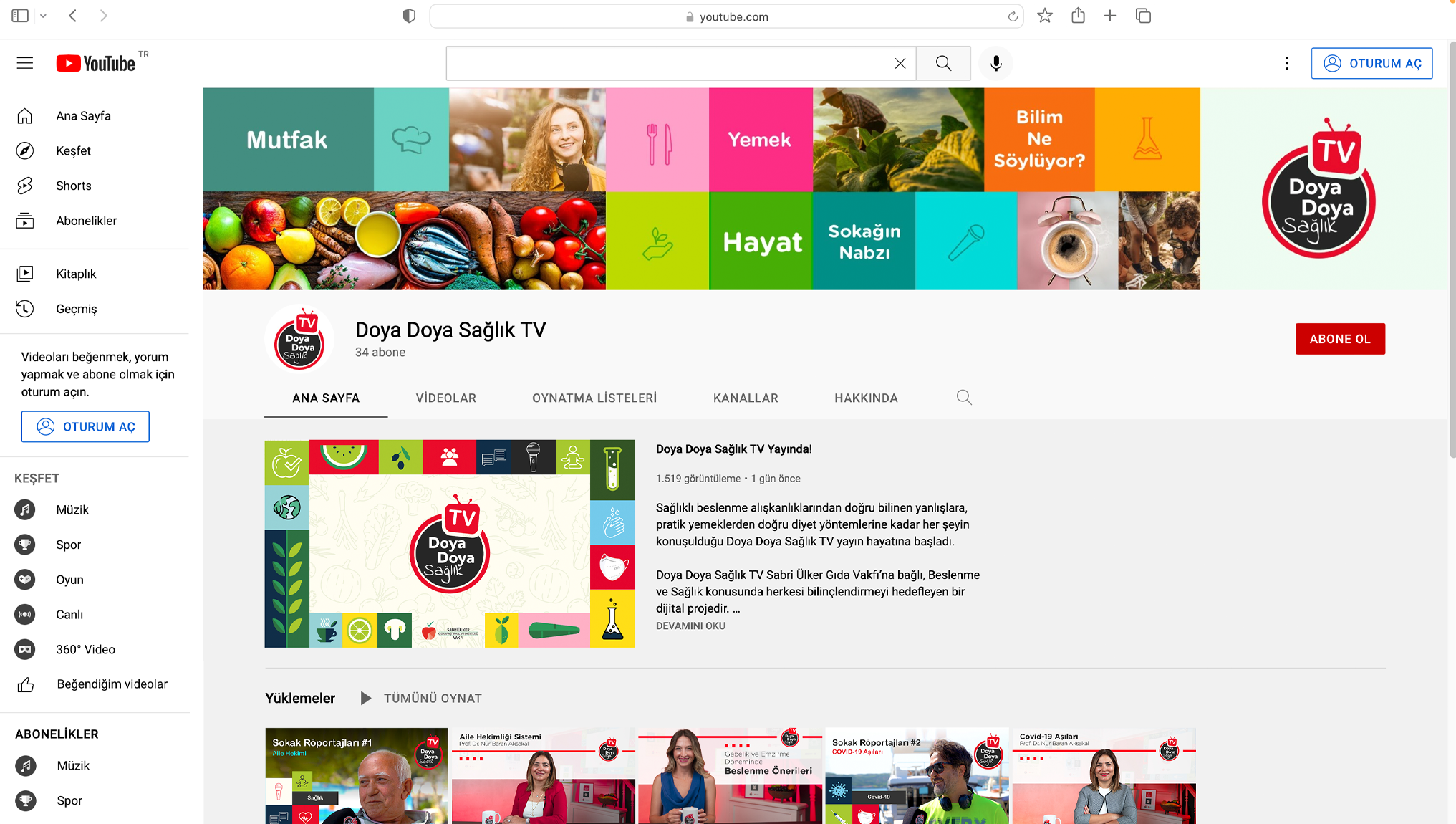Screen dimensions: 1456x824
Task: Open the Yüklemeler section heading
Action: click(300, 698)
